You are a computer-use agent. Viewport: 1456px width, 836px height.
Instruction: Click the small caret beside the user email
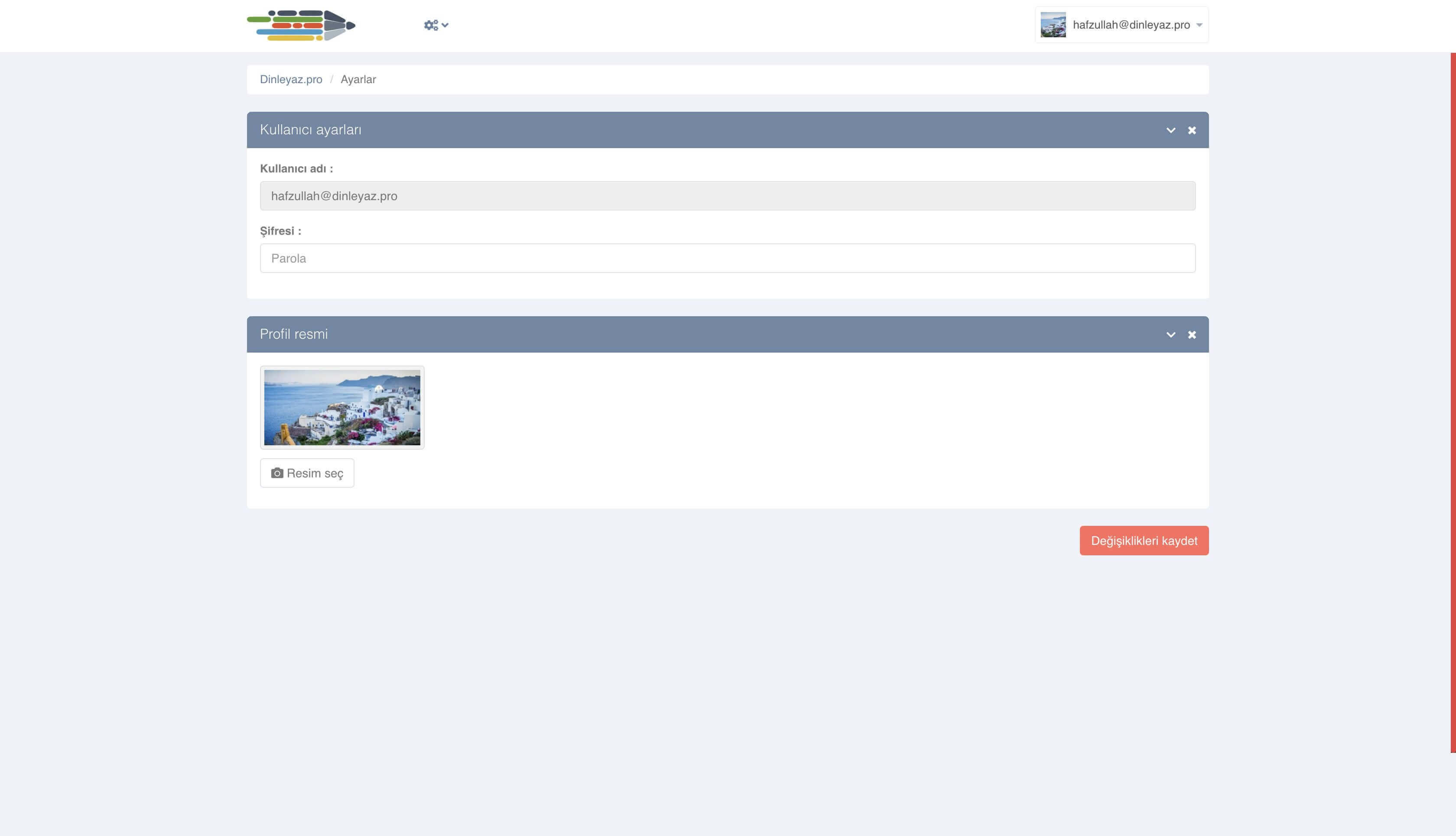pyautogui.click(x=1199, y=25)
